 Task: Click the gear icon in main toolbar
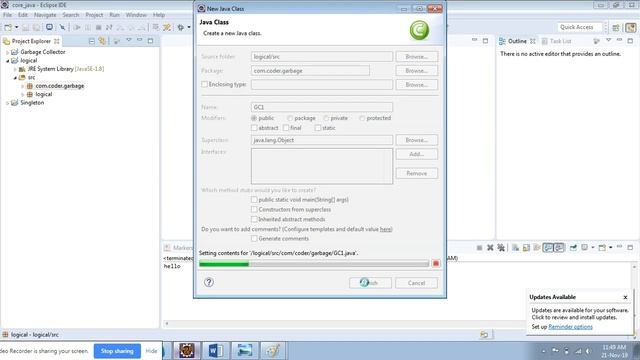(181, 27)
